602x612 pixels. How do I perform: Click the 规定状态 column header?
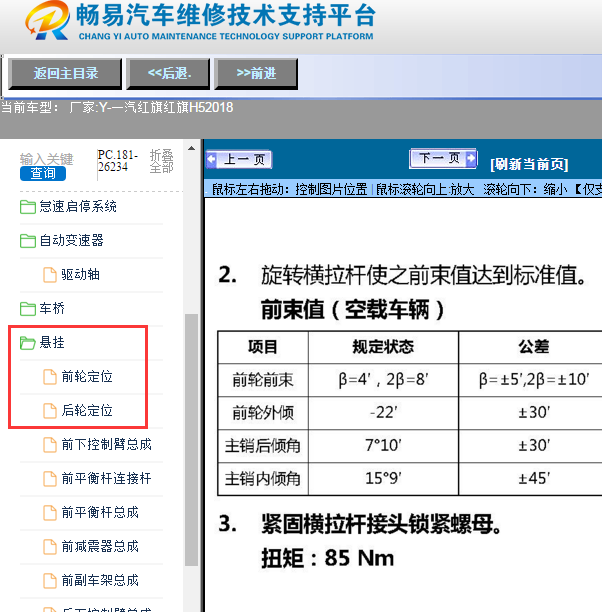(x=383, y=347)
